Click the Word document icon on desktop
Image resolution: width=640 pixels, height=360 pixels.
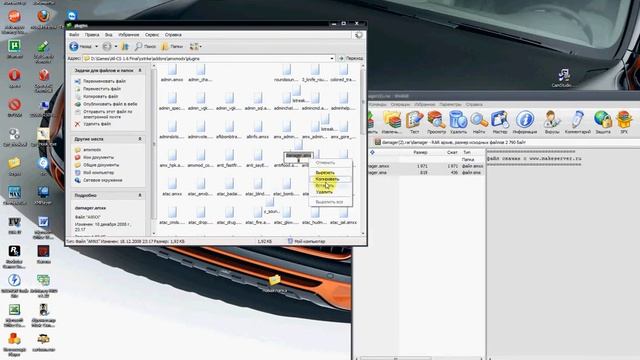click(x=43, y=222)
